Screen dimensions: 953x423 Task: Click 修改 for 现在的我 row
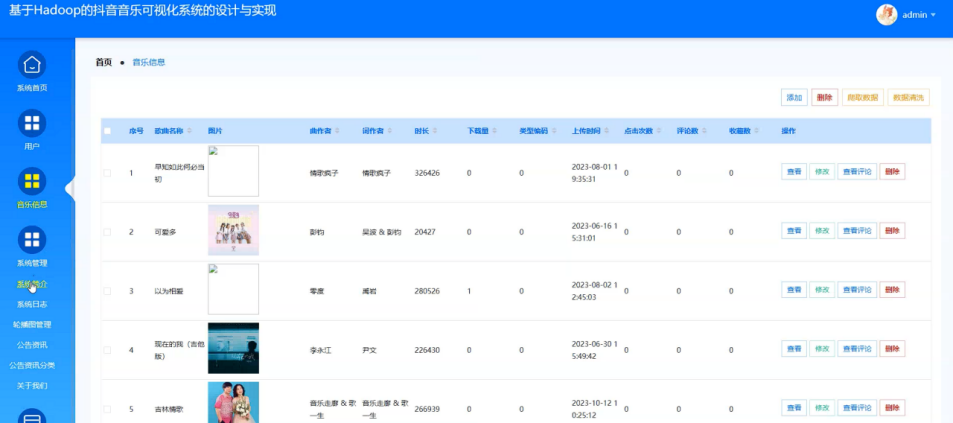(x=822, y=348)
